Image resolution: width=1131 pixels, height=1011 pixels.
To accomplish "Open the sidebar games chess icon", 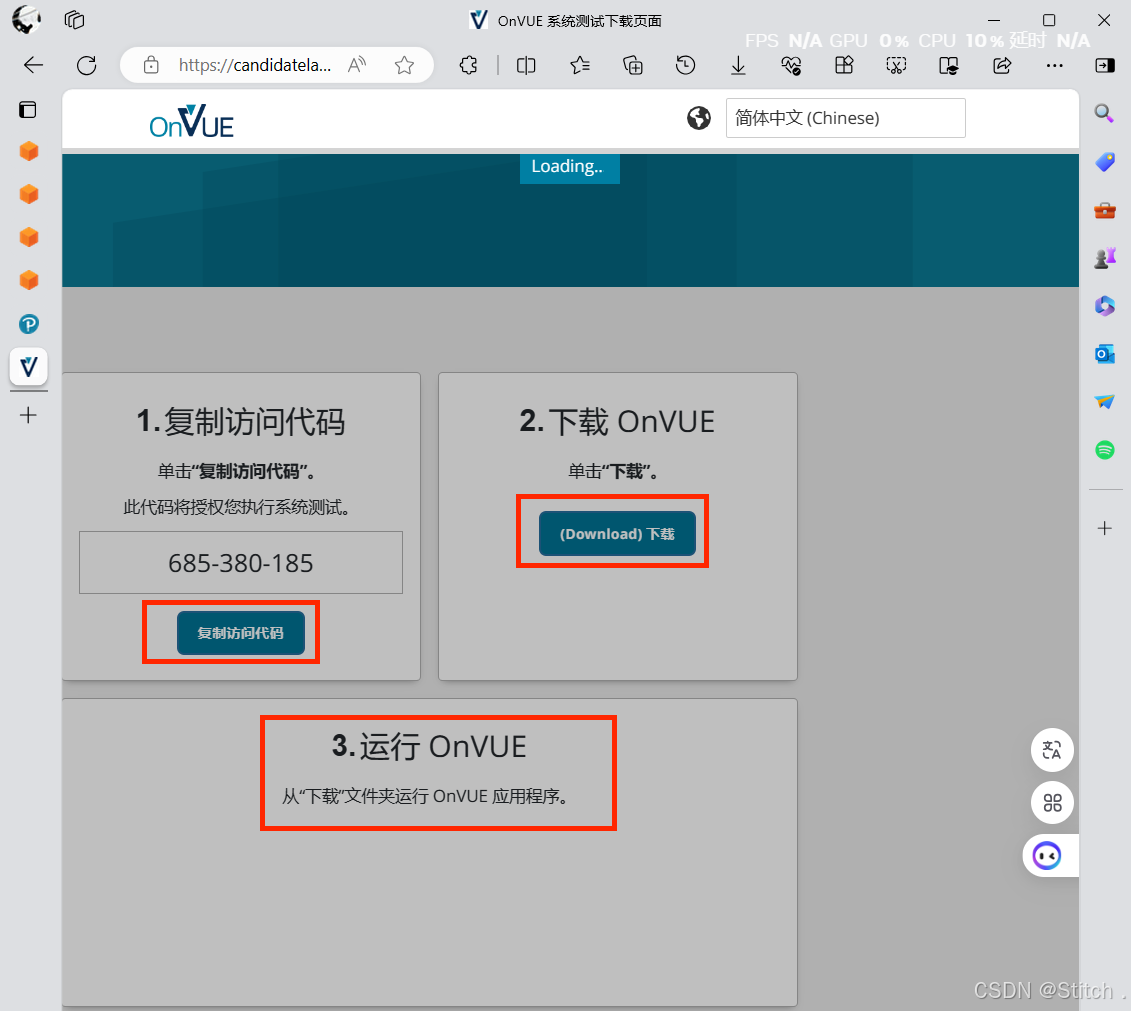I will tap(1104, 257).
